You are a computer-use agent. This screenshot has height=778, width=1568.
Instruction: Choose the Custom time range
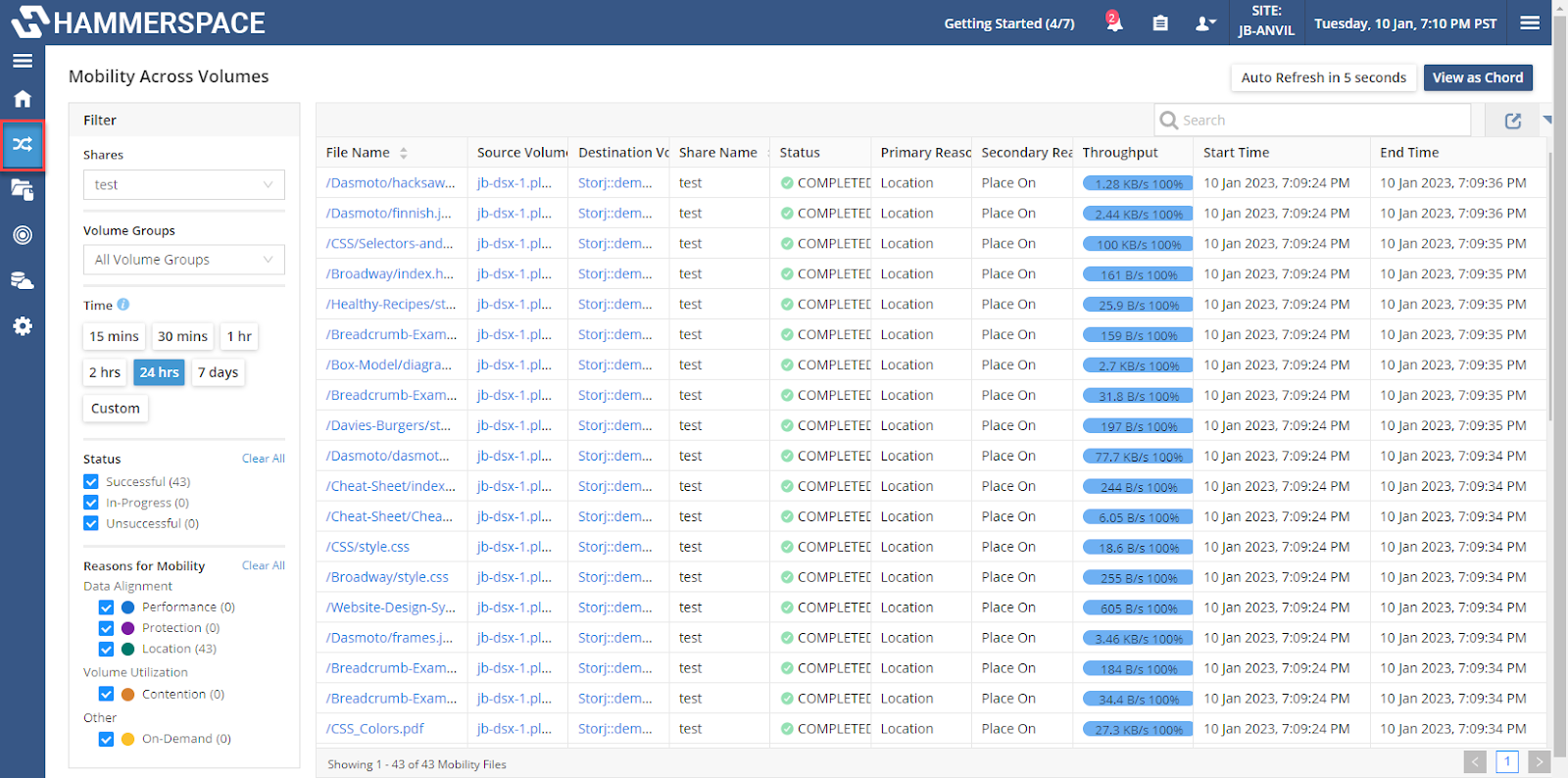point(116,409)
